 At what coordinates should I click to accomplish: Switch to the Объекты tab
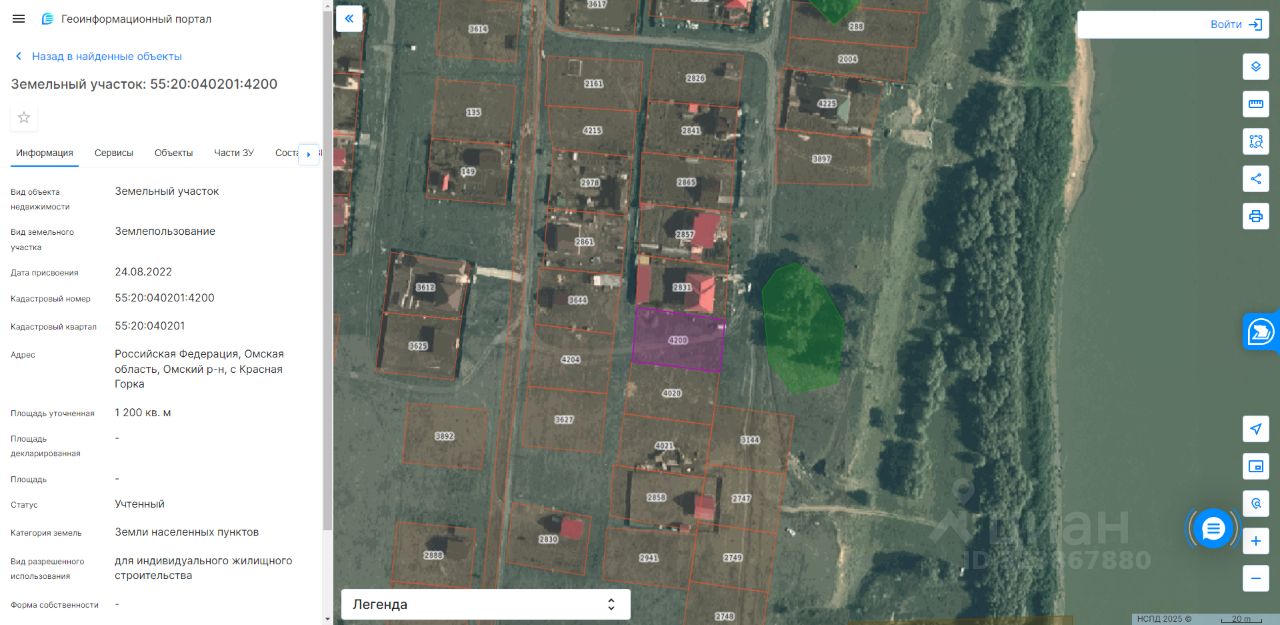pyautogui.click(x=174, y=153)
